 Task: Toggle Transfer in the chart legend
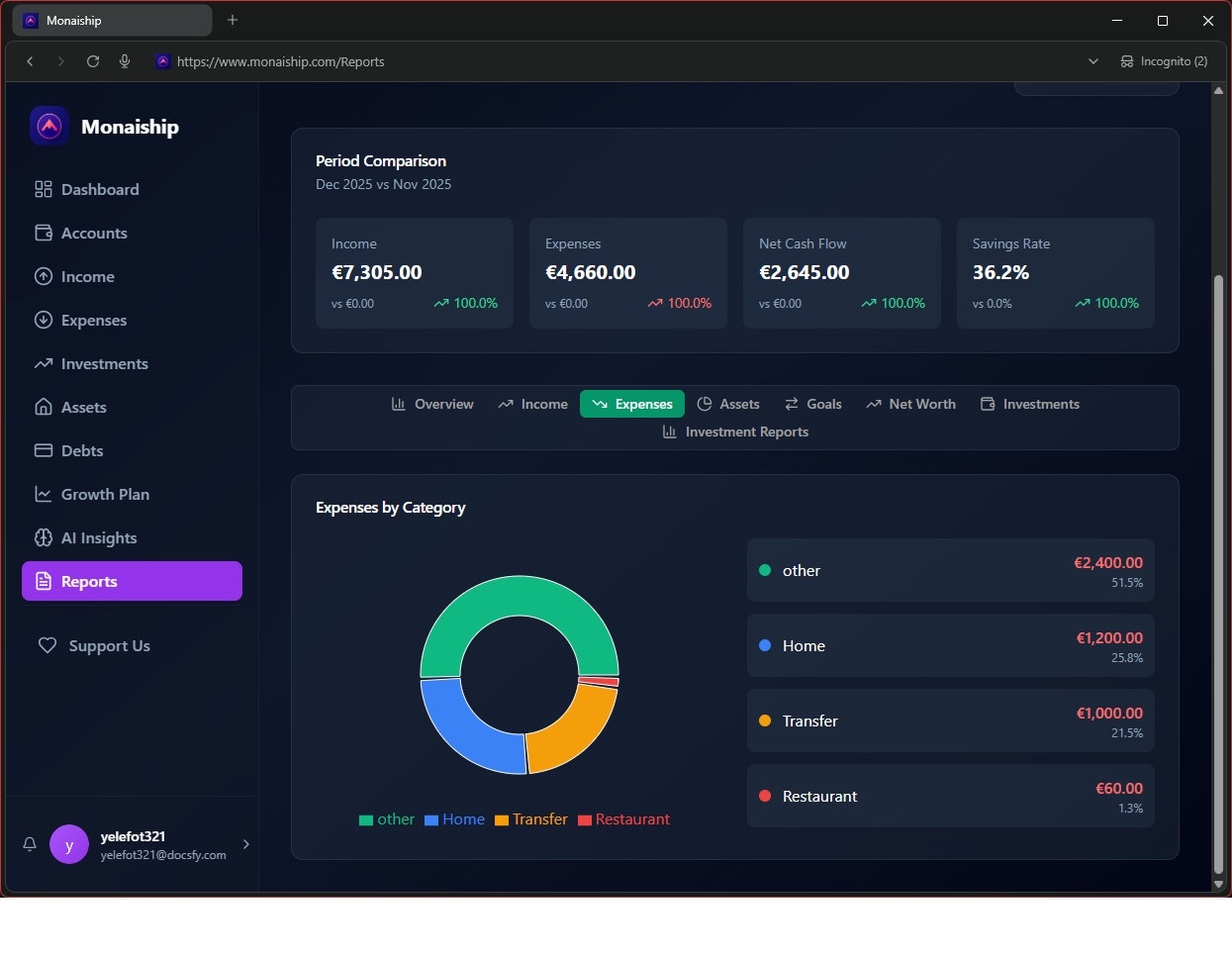[x=531, y=819]
